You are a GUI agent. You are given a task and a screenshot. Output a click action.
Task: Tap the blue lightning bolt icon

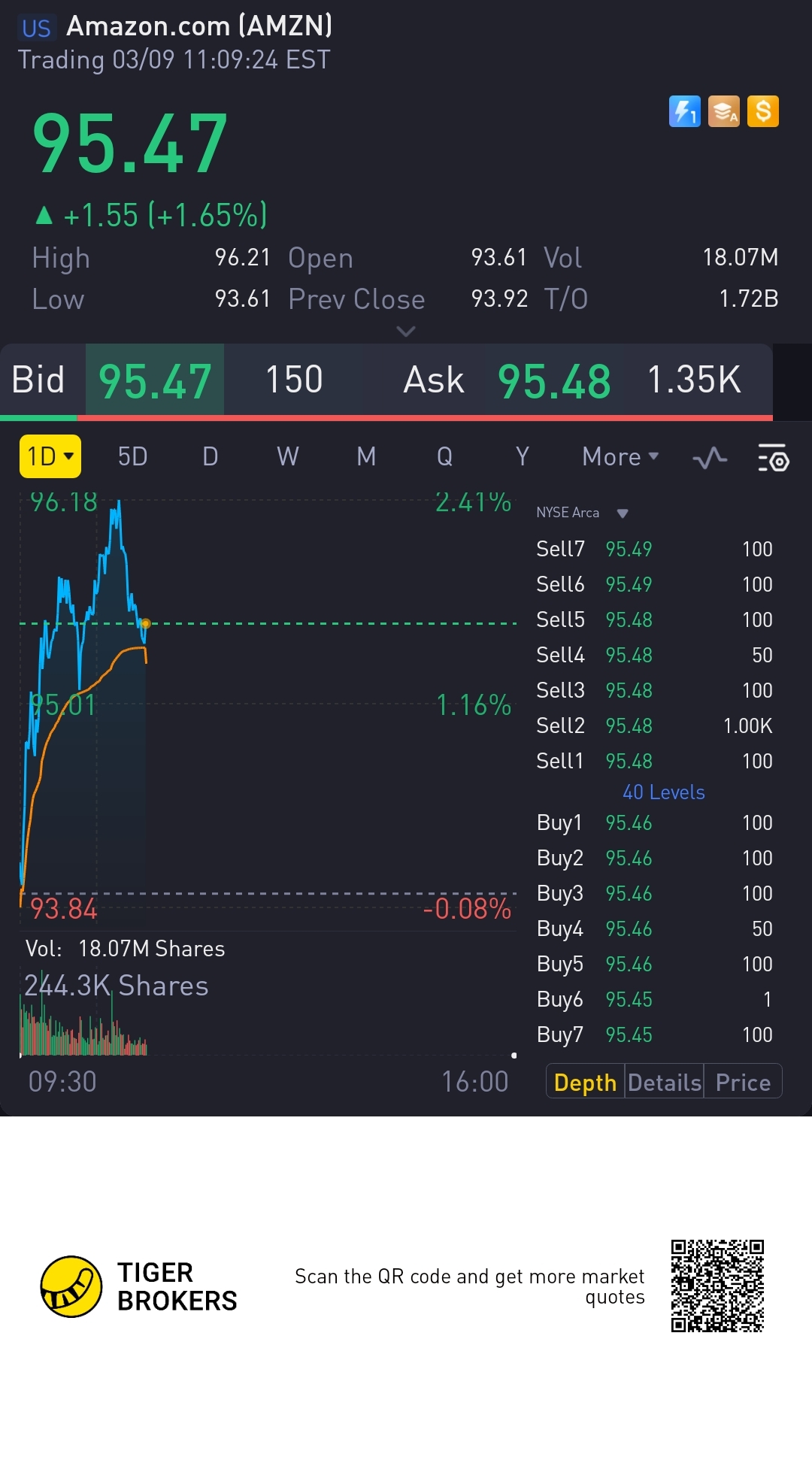tap(684, 112)
